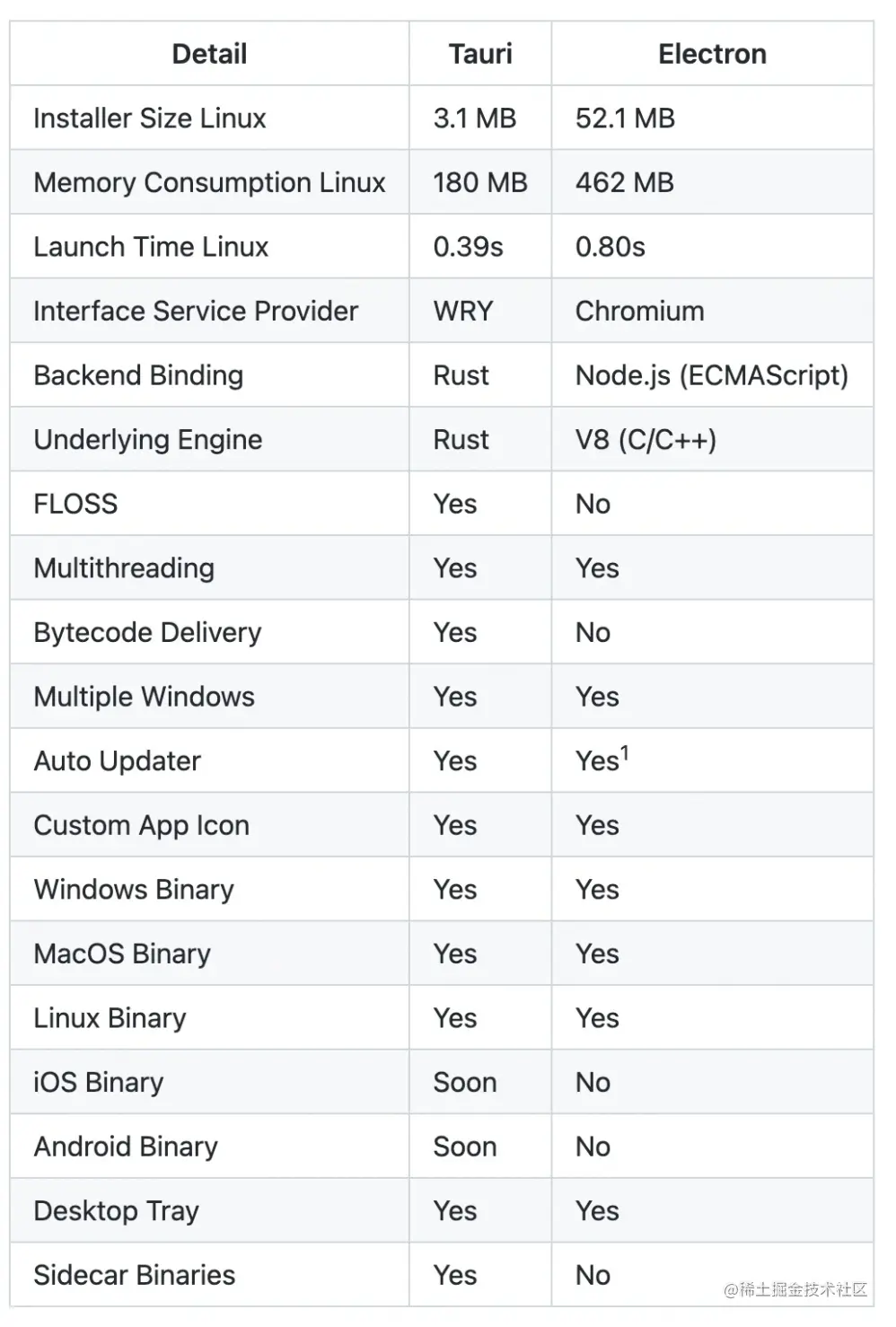Select the Desktop Tray row label

[116, 1211]
